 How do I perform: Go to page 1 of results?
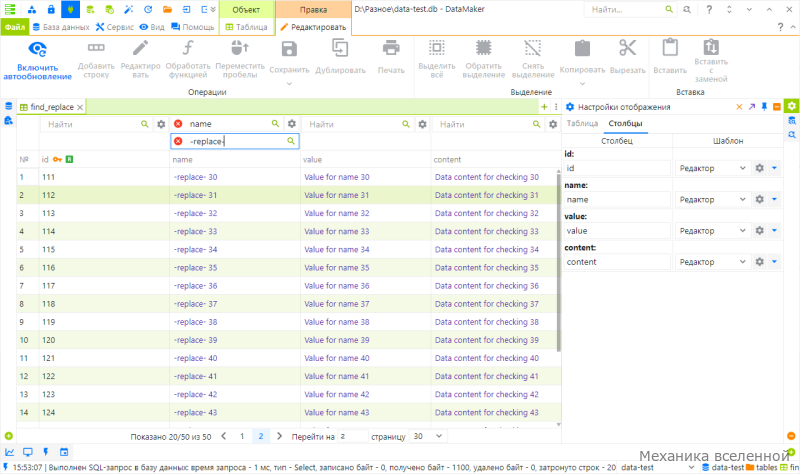(x=242, y=436)
